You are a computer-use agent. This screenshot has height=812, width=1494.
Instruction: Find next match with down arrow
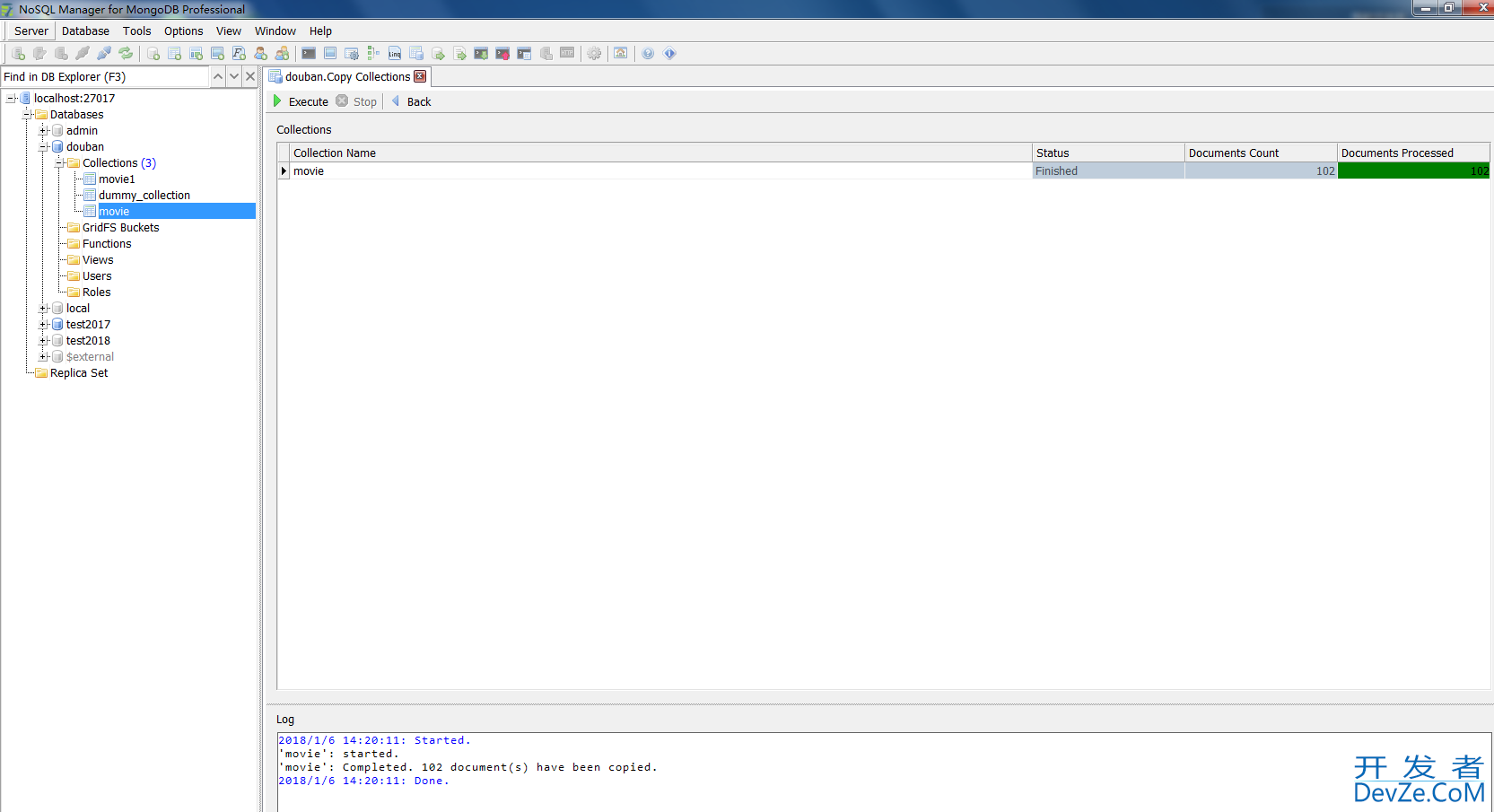[234, 76]
